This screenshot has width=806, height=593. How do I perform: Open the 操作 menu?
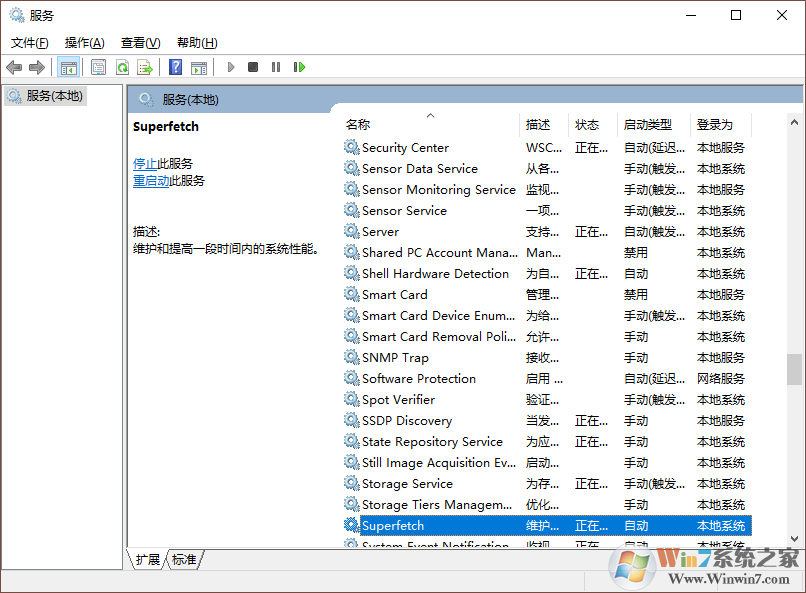[85, 42]
